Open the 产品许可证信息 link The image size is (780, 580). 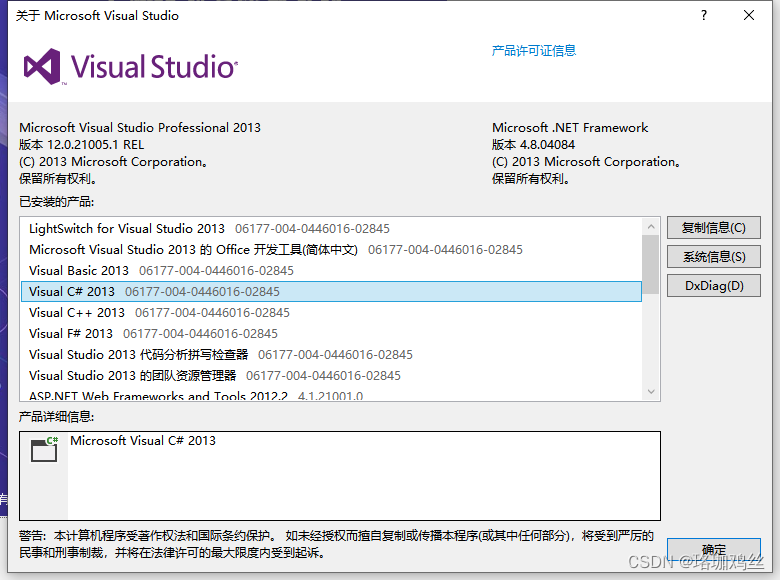click(x=533, y=51)
